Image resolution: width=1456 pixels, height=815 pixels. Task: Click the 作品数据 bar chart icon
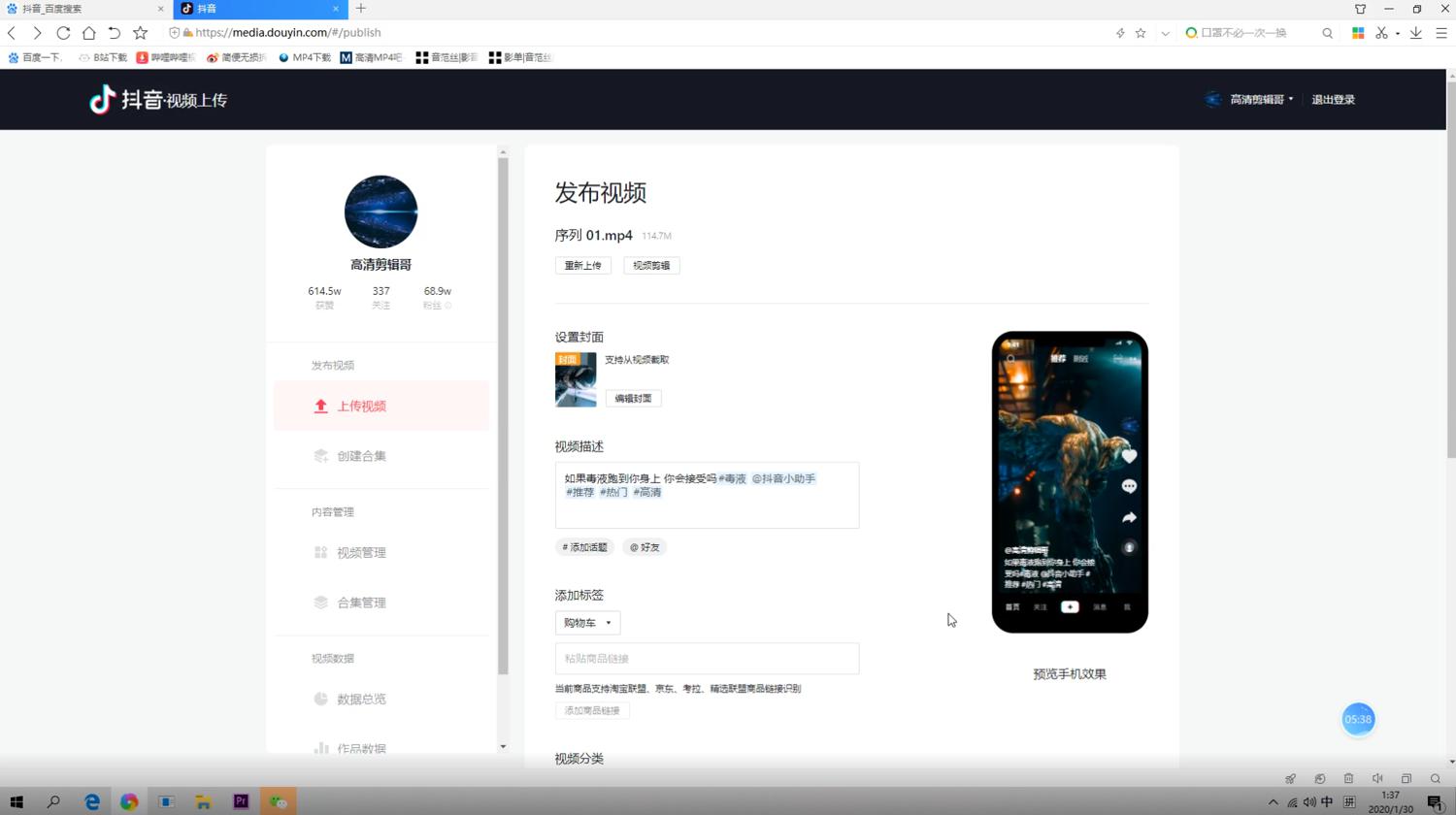(x=320, y=748)
